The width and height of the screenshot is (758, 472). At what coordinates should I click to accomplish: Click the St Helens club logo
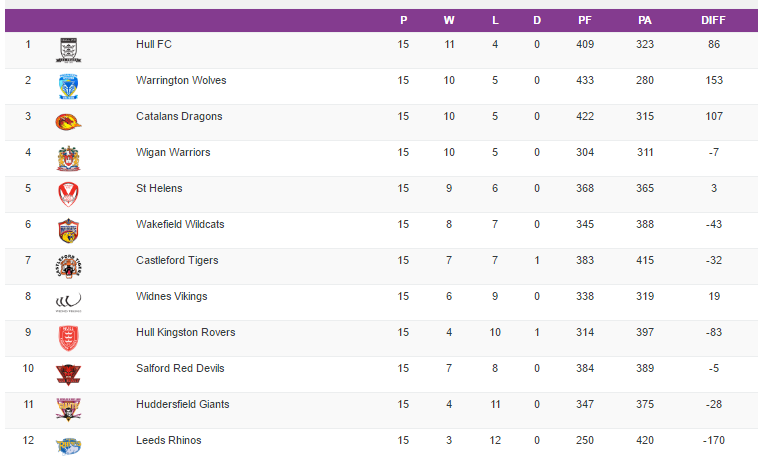(x=68, y=195)
